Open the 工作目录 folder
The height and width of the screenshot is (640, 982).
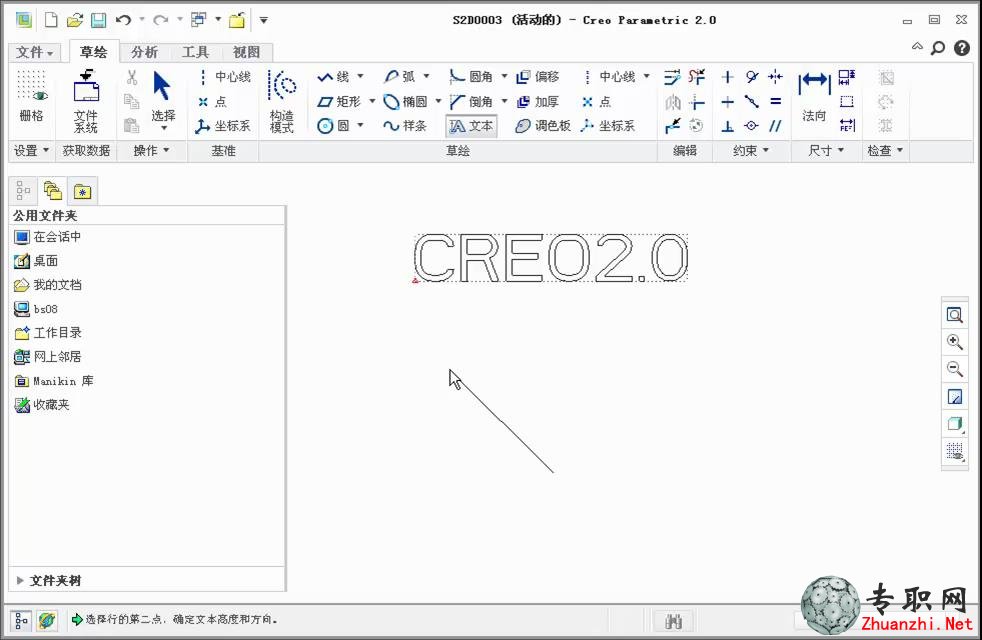tap(48, 333)
